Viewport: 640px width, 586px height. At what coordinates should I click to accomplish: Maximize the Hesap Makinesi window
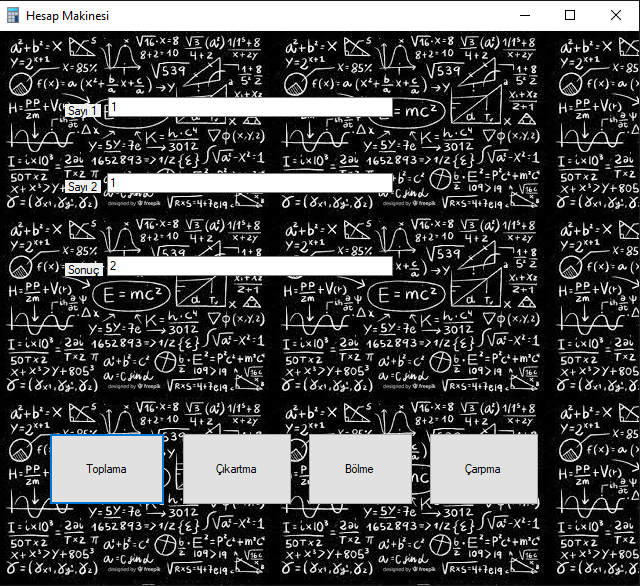tap(570, 16)
